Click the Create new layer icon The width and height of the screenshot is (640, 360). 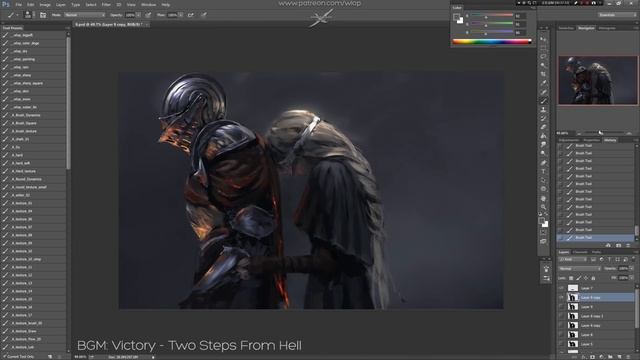[x=619, y=357]
